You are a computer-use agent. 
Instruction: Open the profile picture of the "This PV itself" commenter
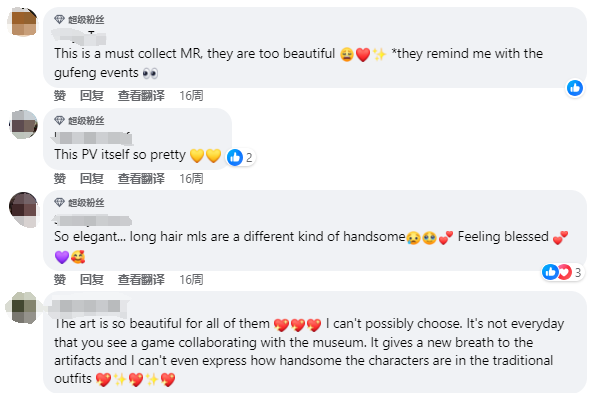pyautogui.click(x=23, y=125)
